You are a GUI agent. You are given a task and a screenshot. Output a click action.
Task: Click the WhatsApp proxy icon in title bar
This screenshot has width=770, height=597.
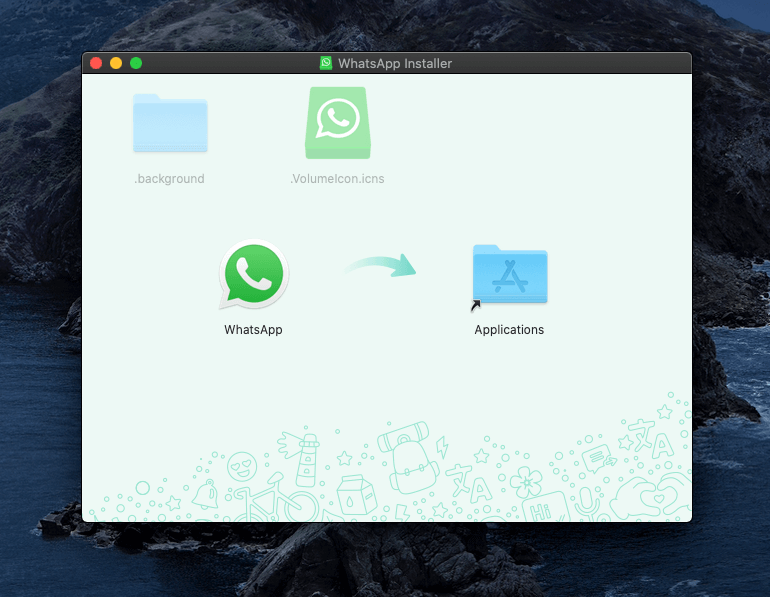(326, 63)
